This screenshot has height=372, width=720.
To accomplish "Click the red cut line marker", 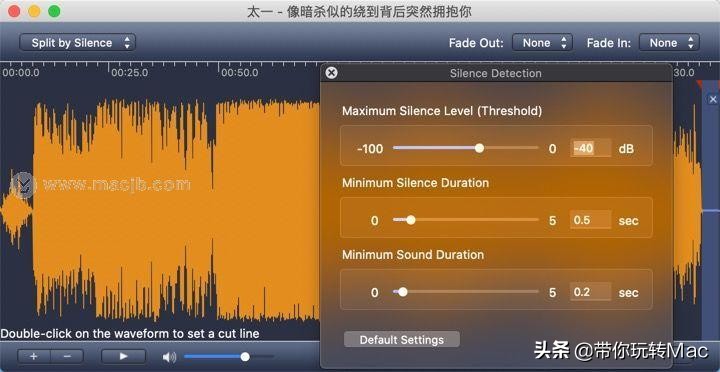I will point(700,85).
